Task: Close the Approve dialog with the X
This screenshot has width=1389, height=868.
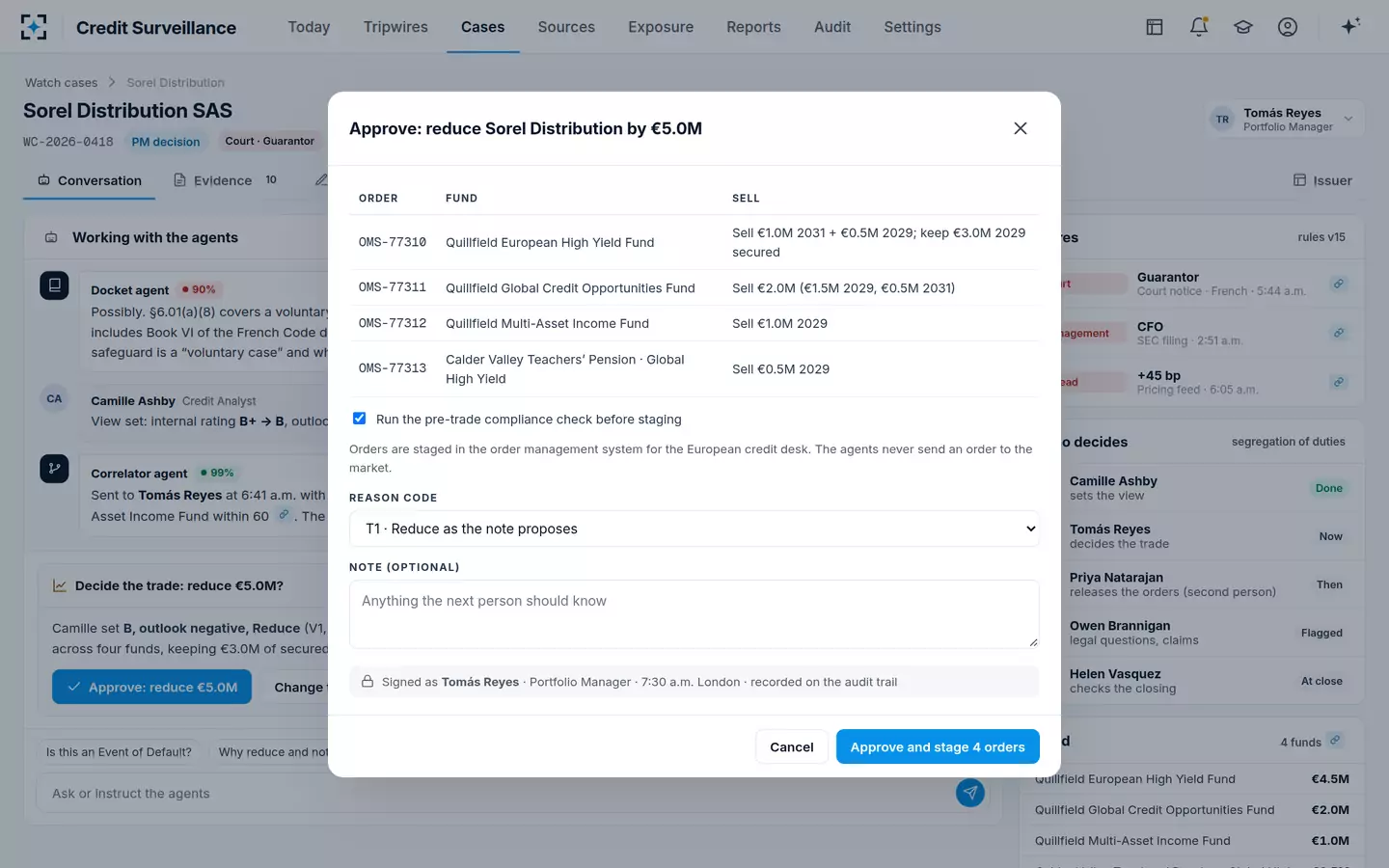Action: pos(1021,128)
